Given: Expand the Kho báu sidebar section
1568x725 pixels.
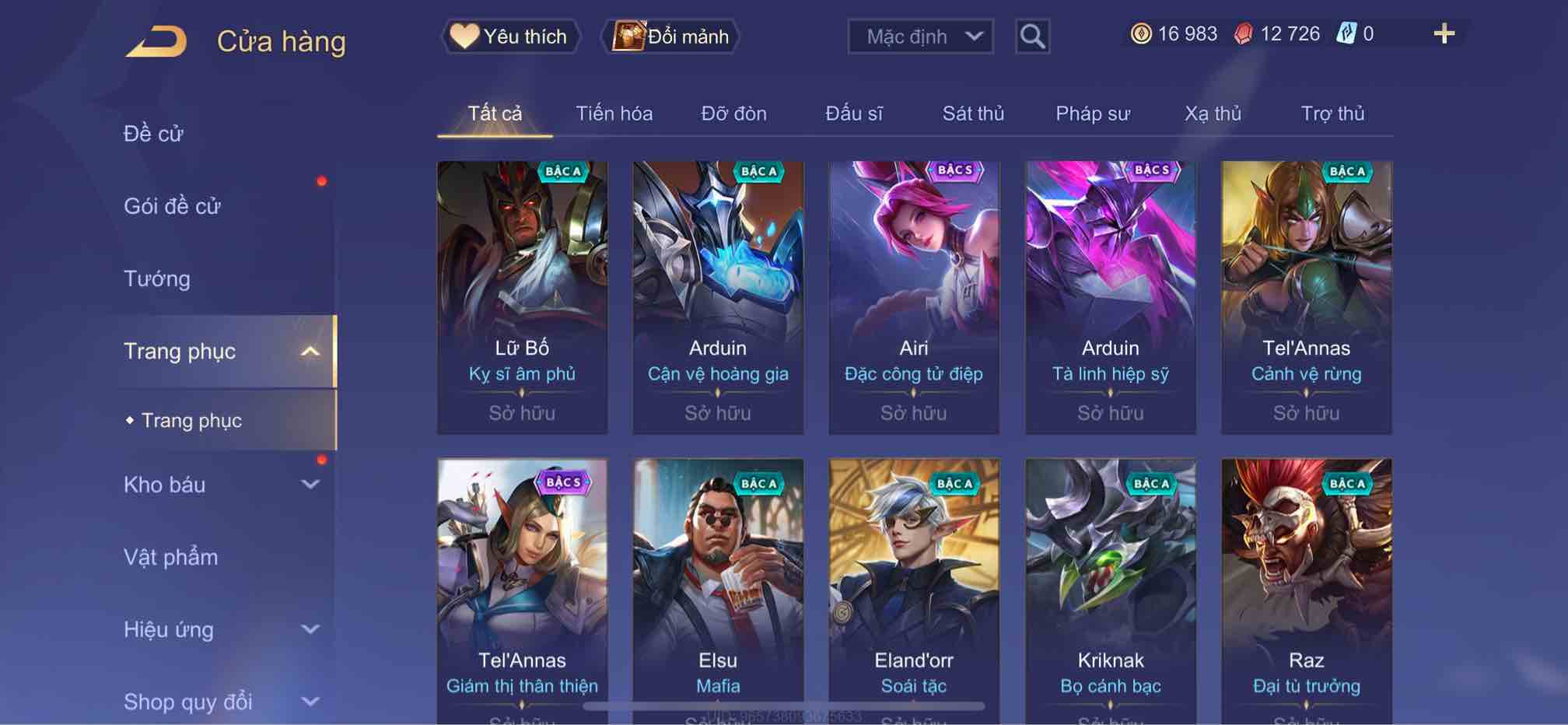Looking at the screenshot, I should tap(310, 485).
